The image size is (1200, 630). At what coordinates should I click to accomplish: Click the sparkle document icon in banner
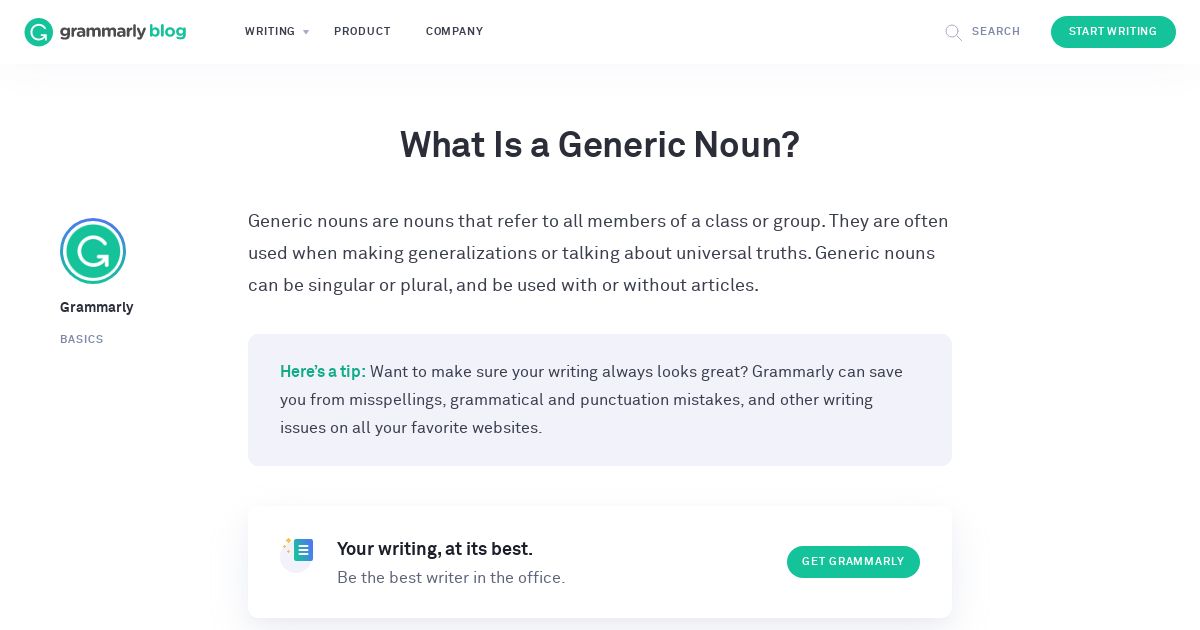pyautogui.click(x=298, y=551)
